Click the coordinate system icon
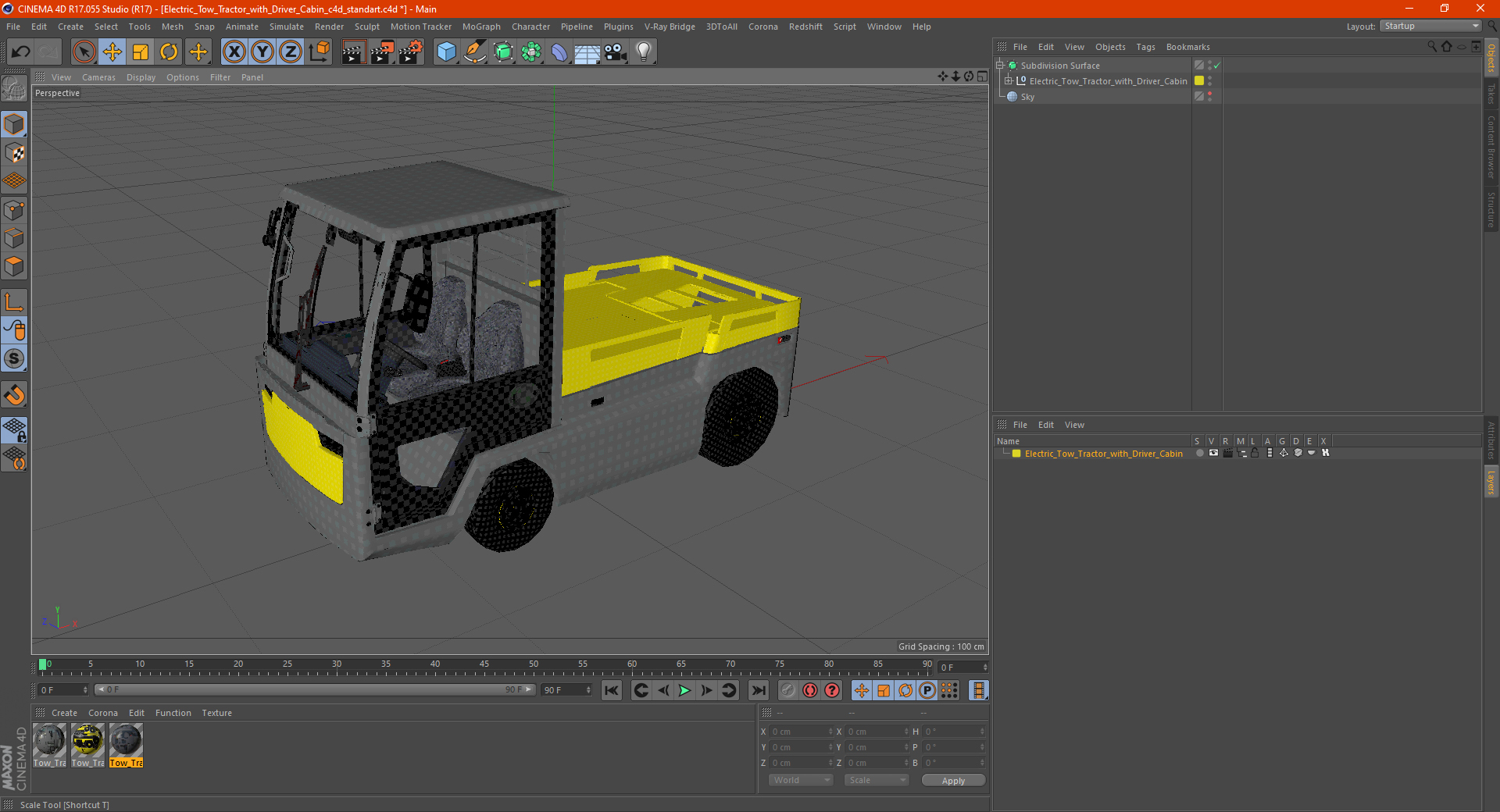The width and height of the screenshot is (1500, 812). [x=320, y=52]
